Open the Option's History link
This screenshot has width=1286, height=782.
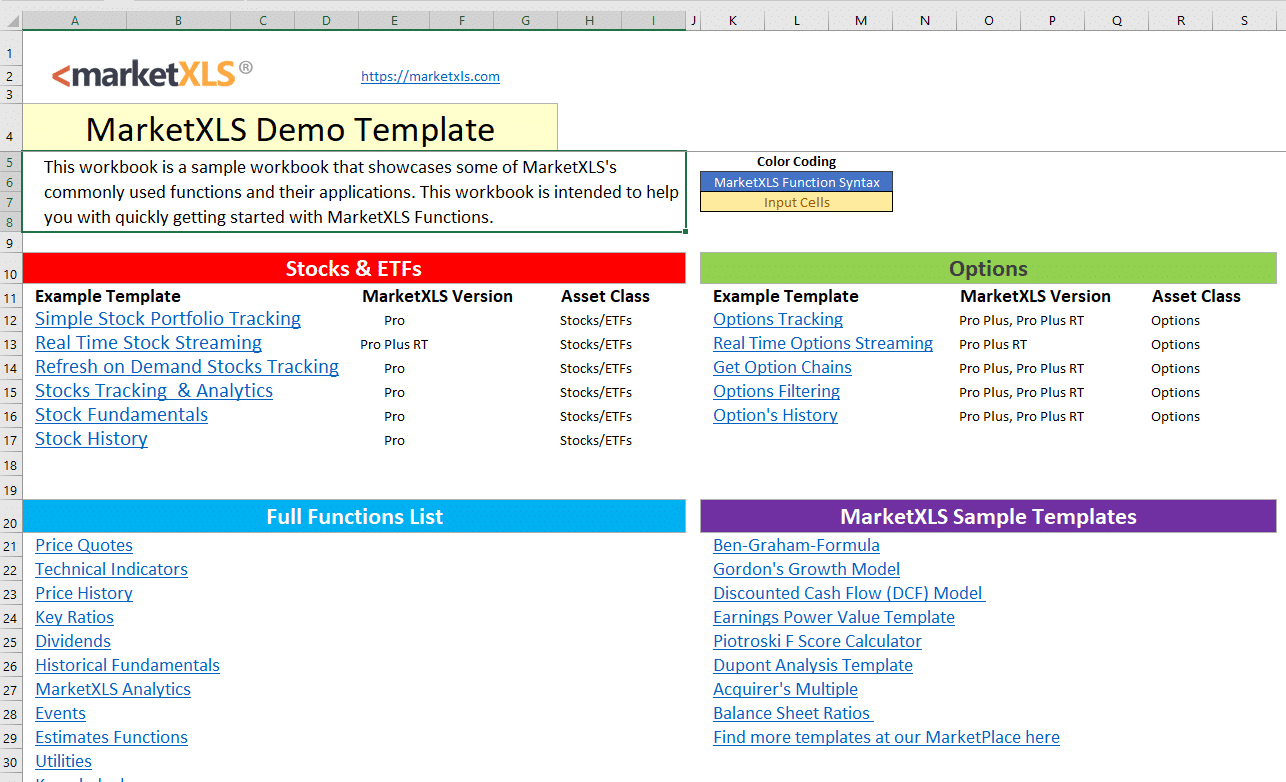click(x=775, y=415)
